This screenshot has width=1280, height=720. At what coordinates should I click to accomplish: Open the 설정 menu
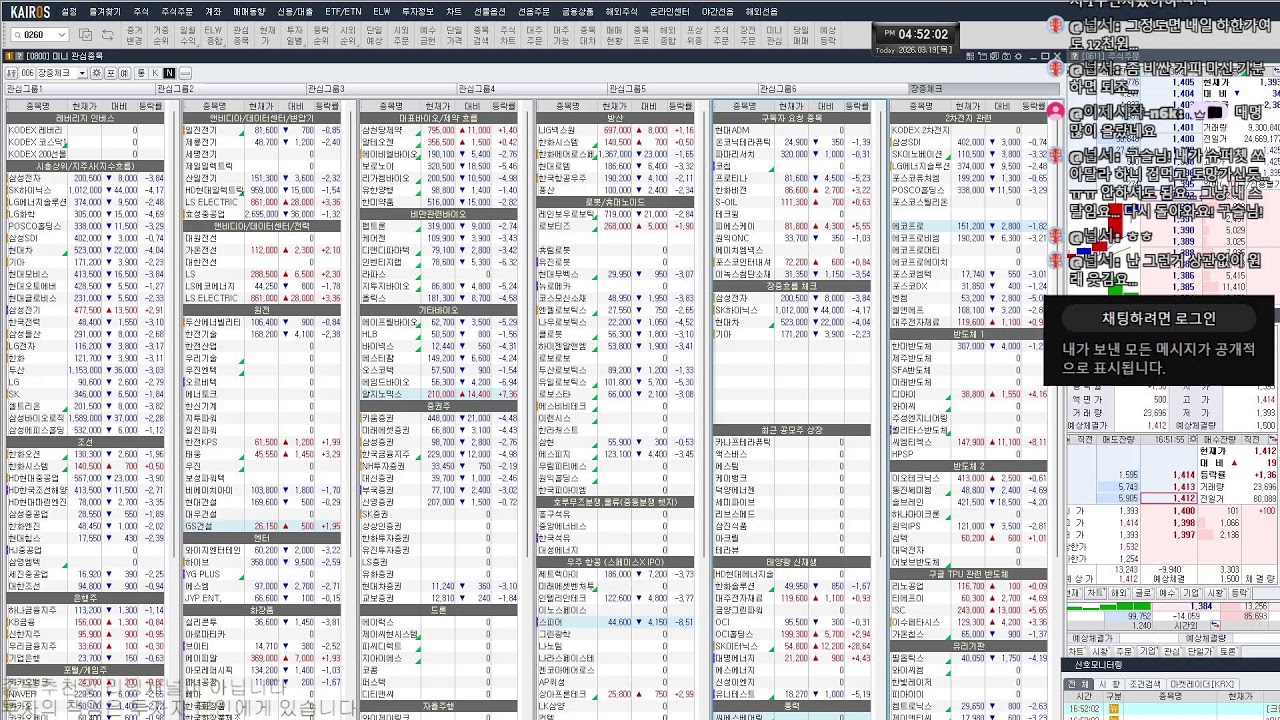tap(69, 11)
